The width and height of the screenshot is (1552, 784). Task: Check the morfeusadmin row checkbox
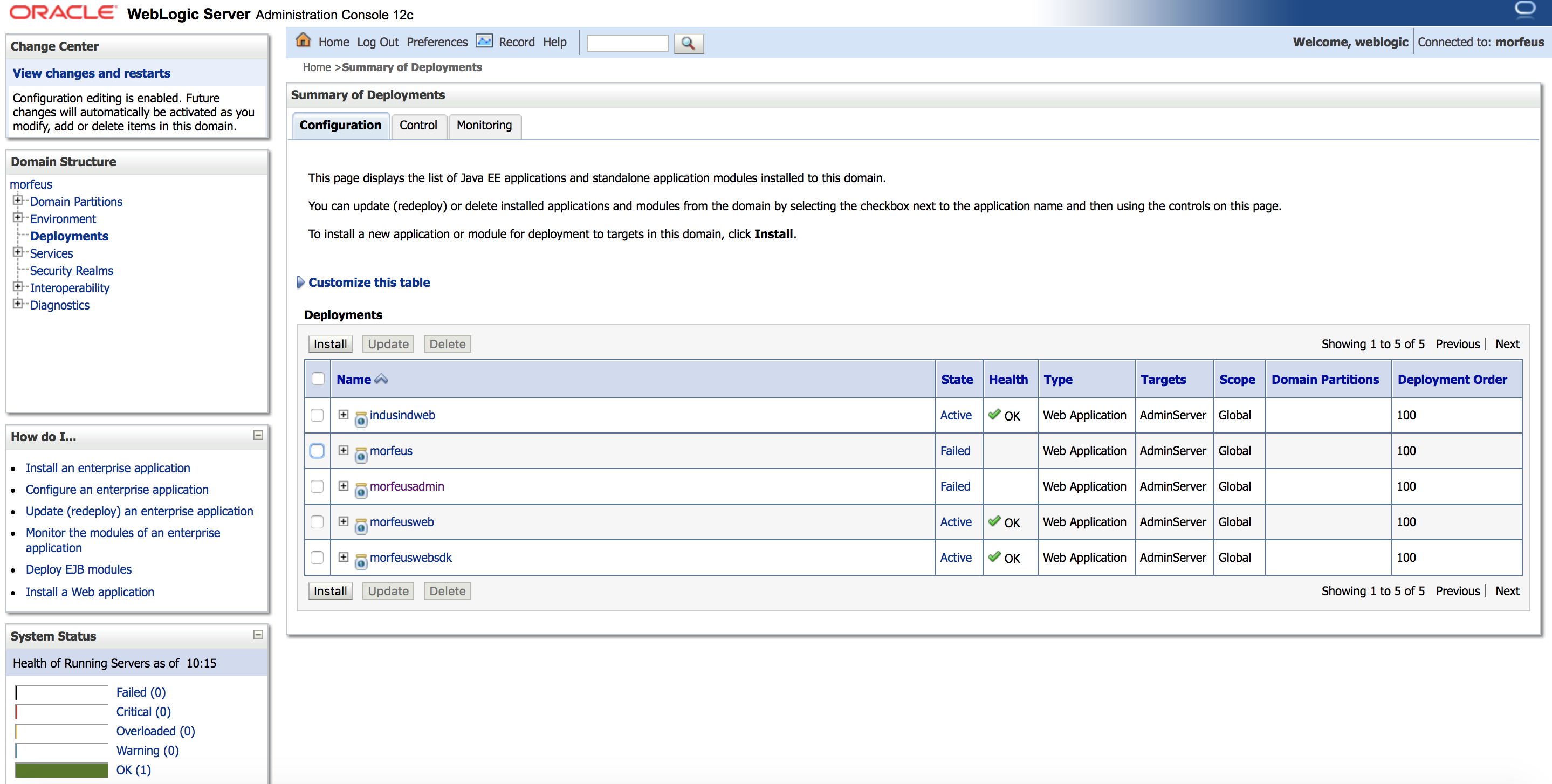317,486
